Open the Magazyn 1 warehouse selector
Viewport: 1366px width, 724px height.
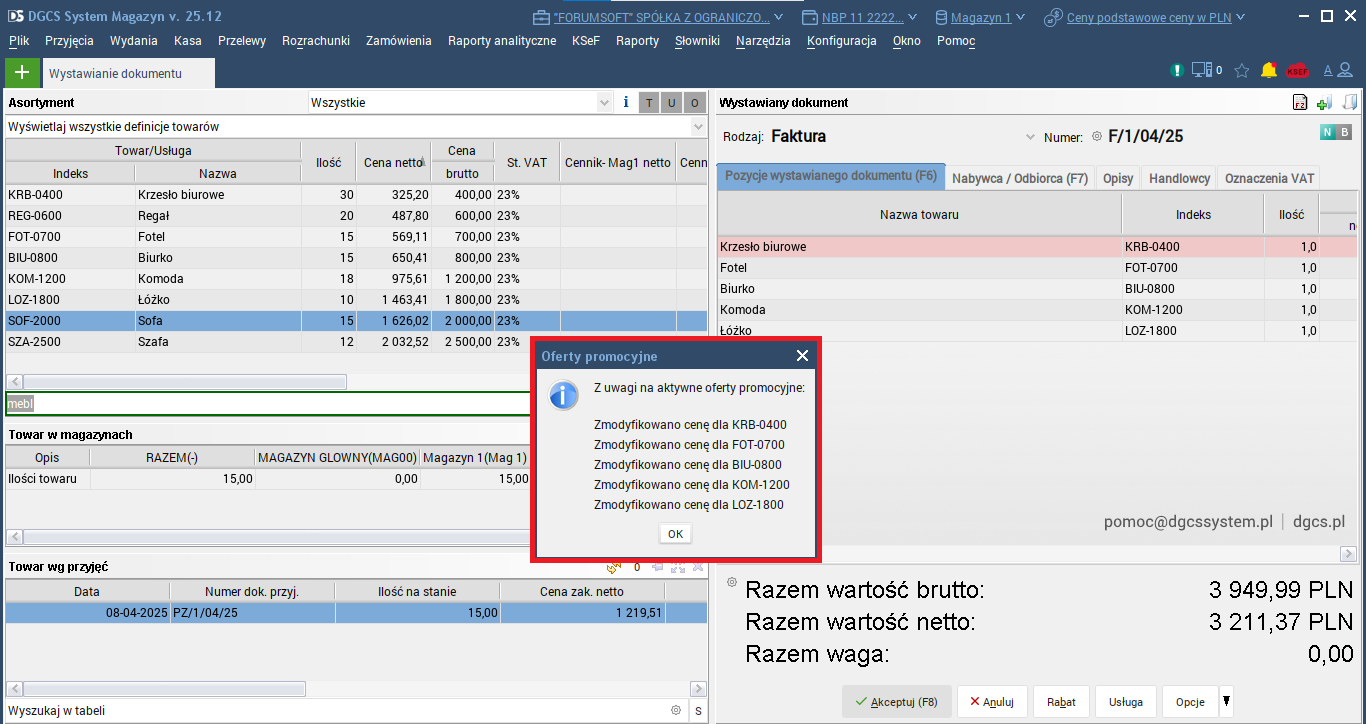(981, 17)
